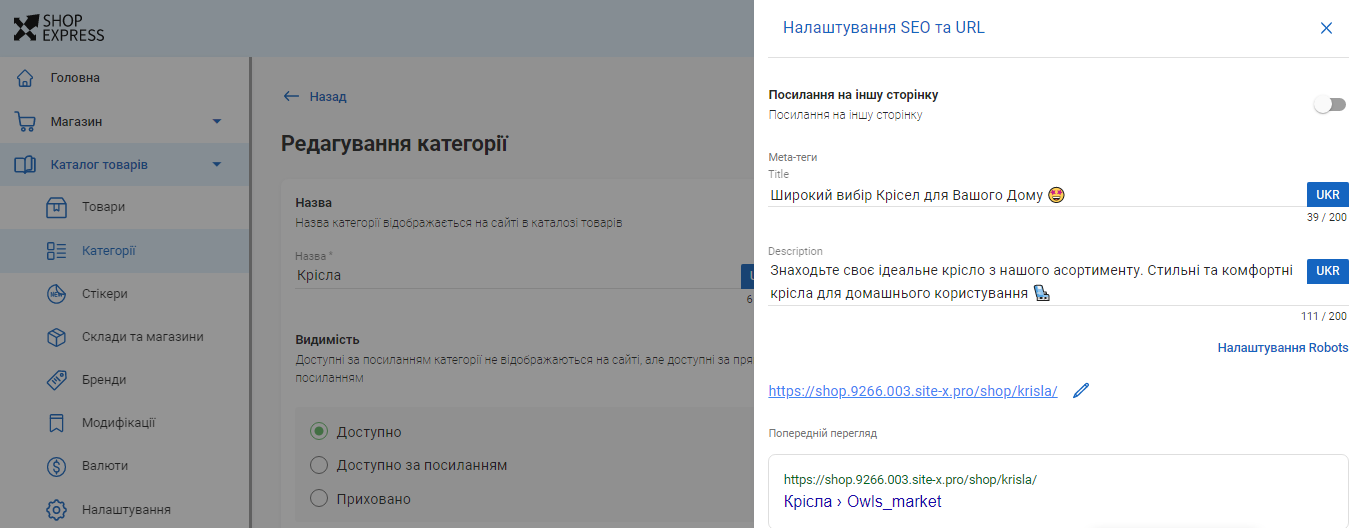Screen dimensions: 1349x528
Task: Click the 39 / 200 character counter
Action: [x=1327, y=217]
